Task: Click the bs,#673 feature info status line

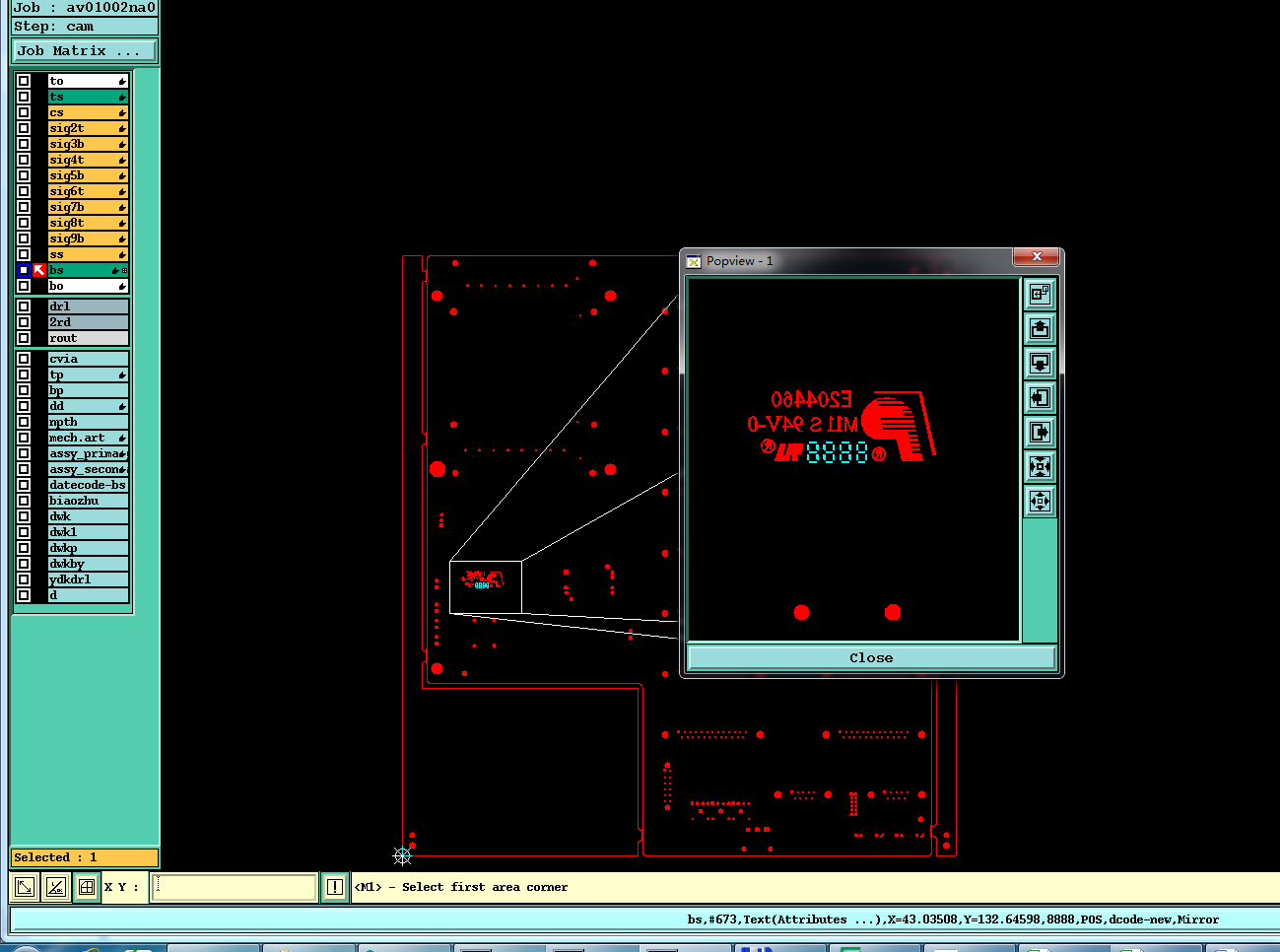Action: 953,919
